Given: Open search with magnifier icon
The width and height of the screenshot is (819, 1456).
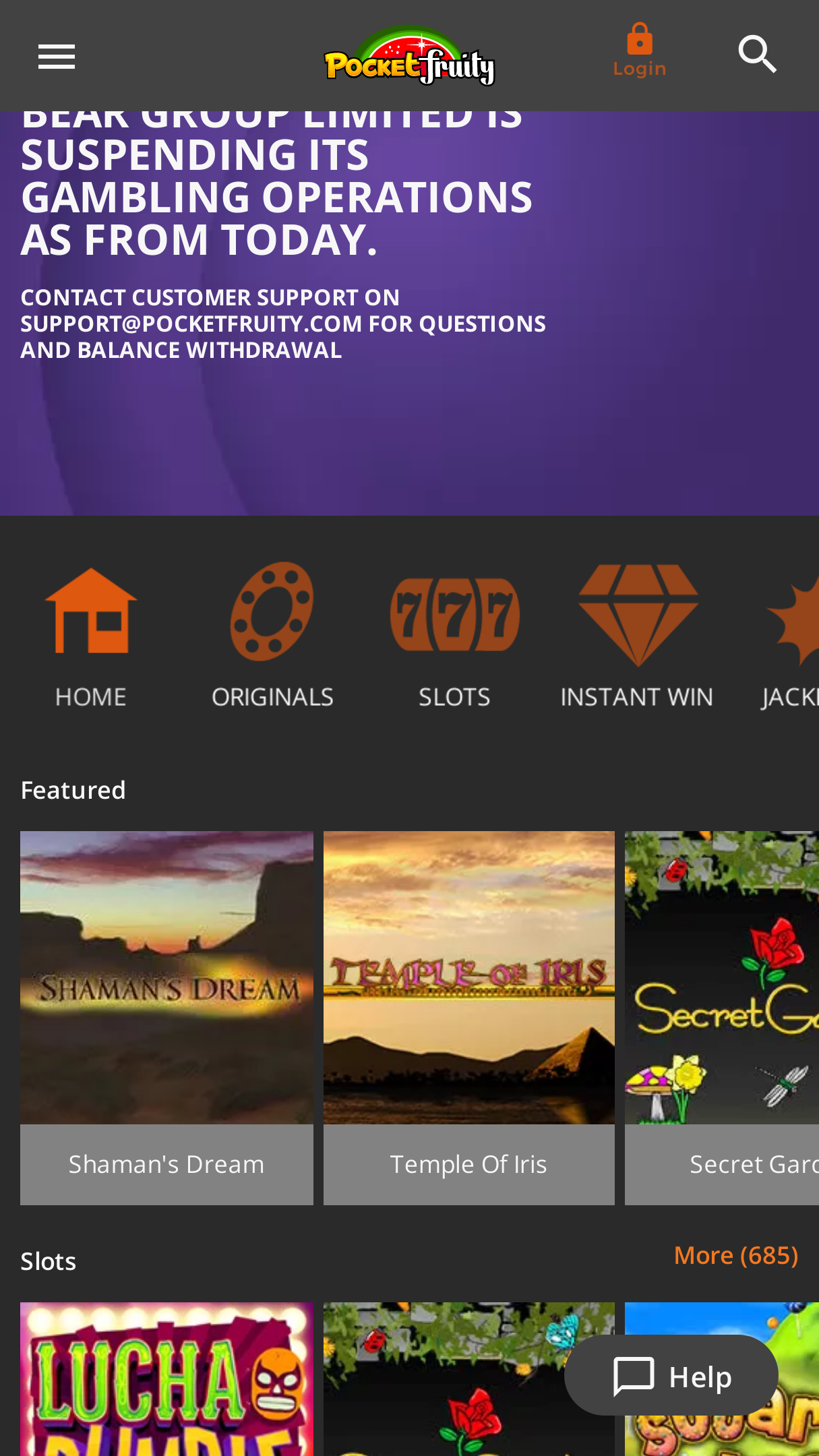Looking at the screenshot, I should pyautogui.click(x=758, y=54).
